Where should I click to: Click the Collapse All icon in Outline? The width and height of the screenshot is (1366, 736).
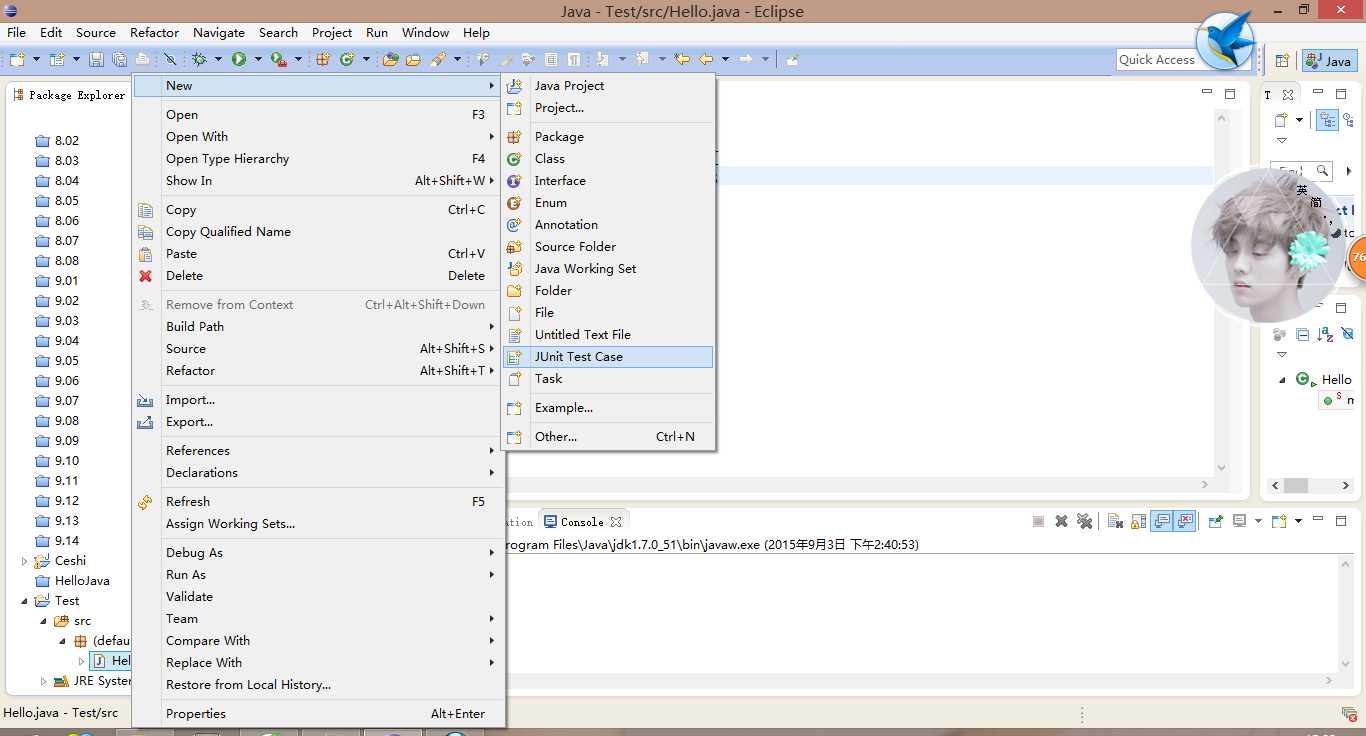coord(1302,334)
